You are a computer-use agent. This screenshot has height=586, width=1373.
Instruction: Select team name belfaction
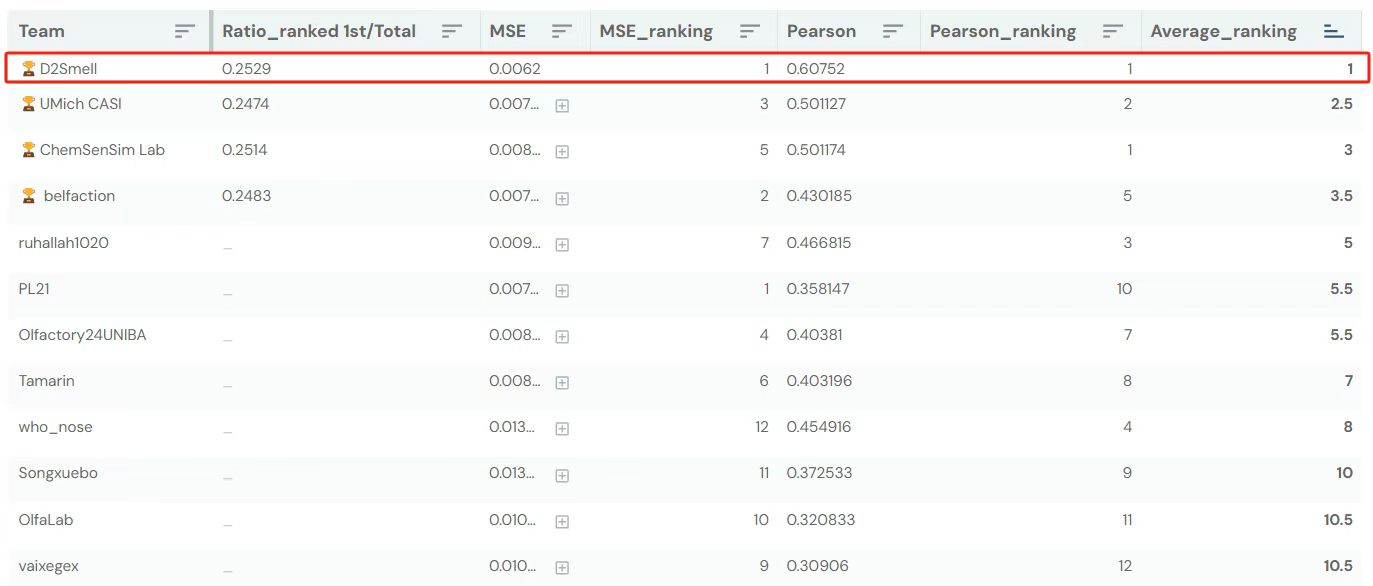point(79,196)
